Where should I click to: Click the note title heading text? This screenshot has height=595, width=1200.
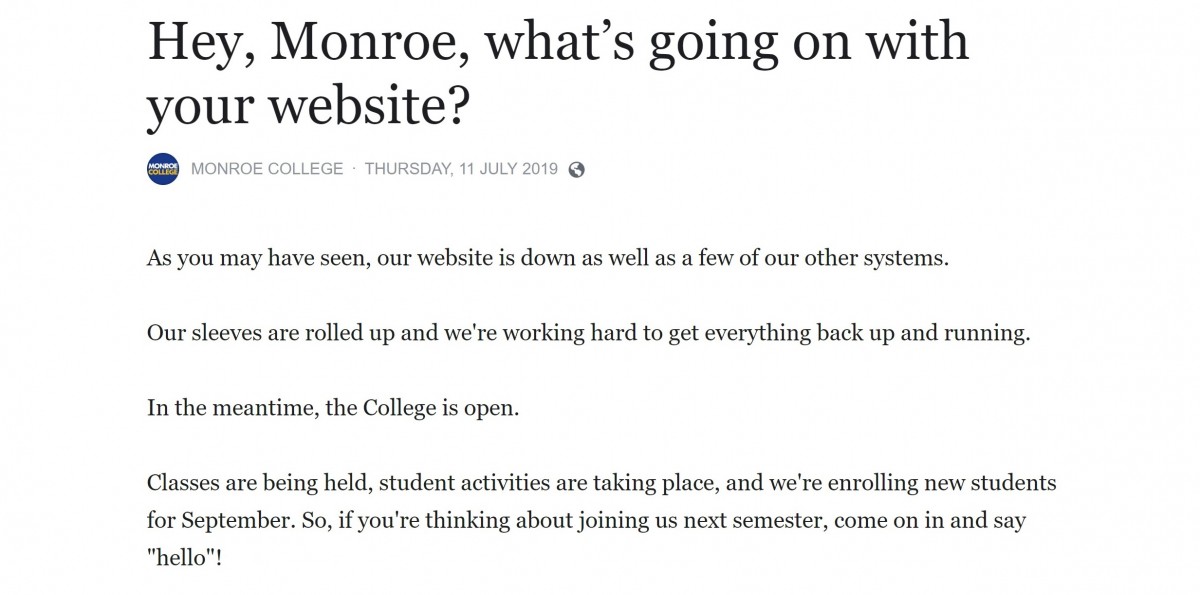[x=558, y=77]
